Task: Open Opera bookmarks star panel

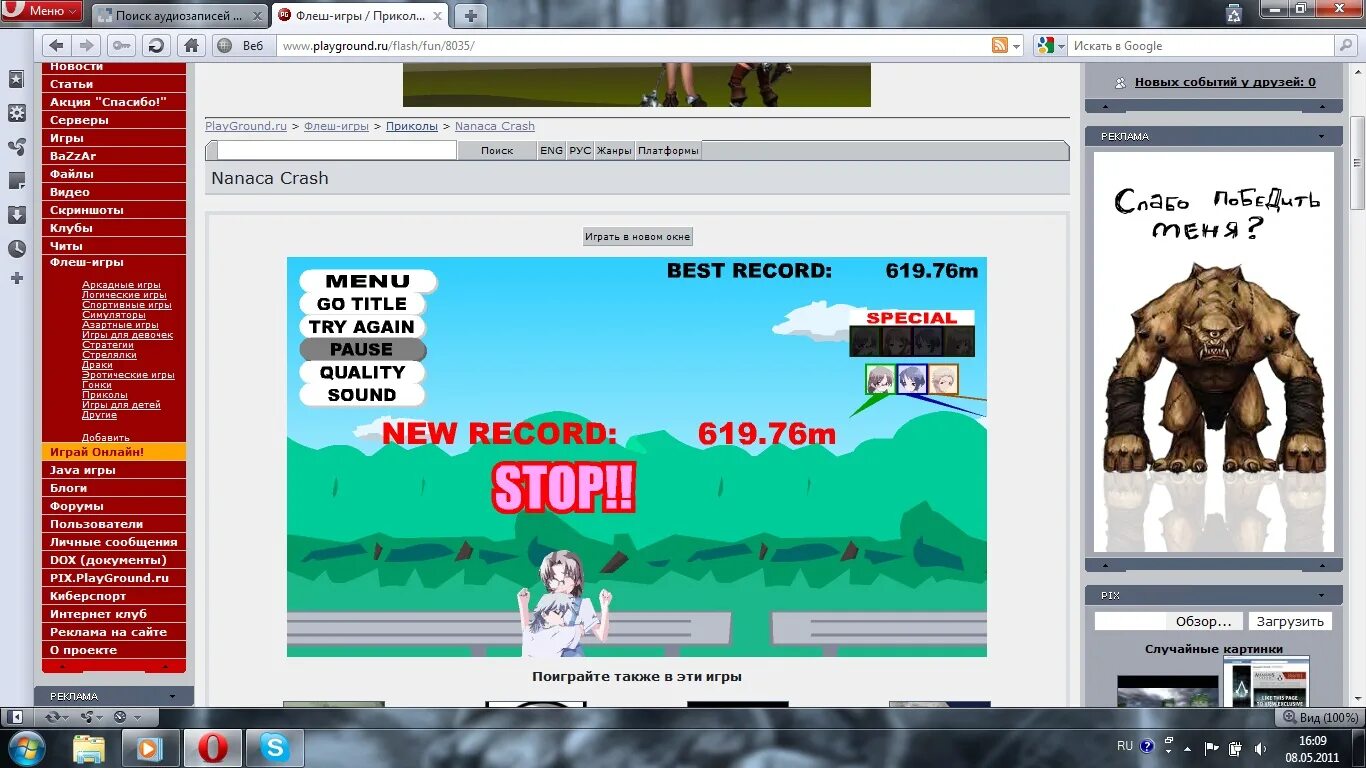Action: tap(16, 79)
